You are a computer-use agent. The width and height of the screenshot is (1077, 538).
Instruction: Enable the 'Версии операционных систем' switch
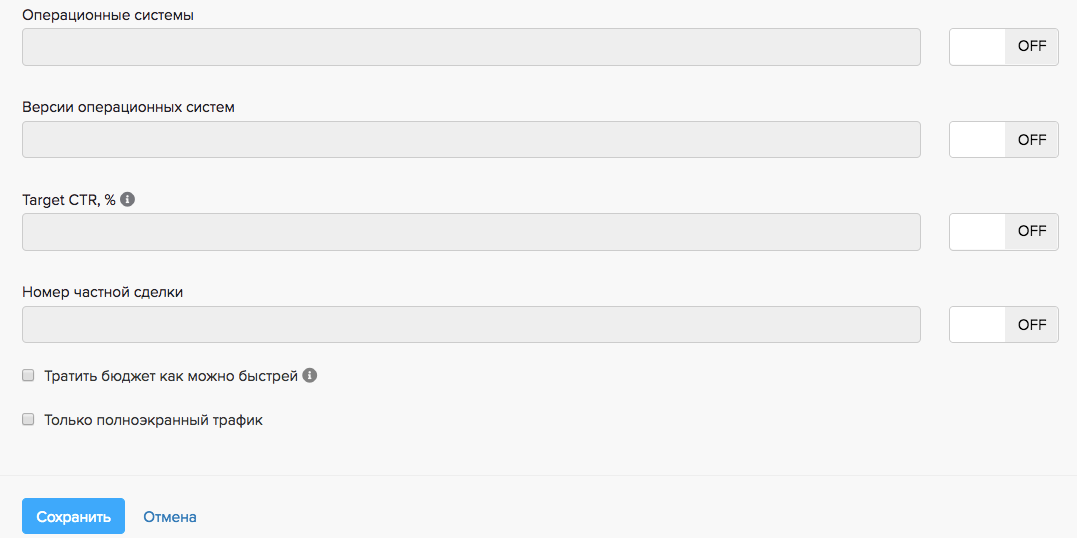pos(1003,140)
